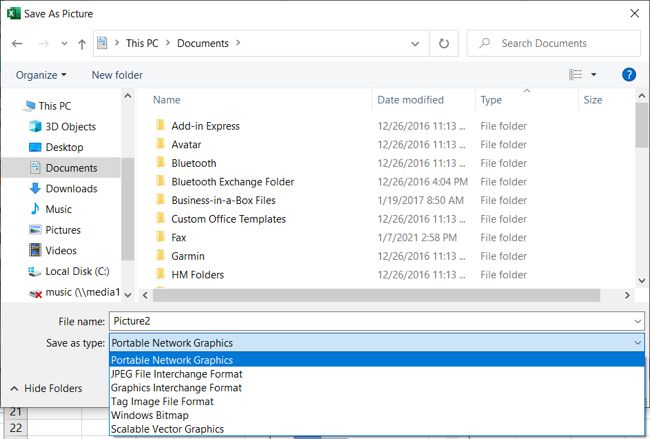This screenshot has height=439, width=650.
Task: Go up one folder level
Action: 81,44
